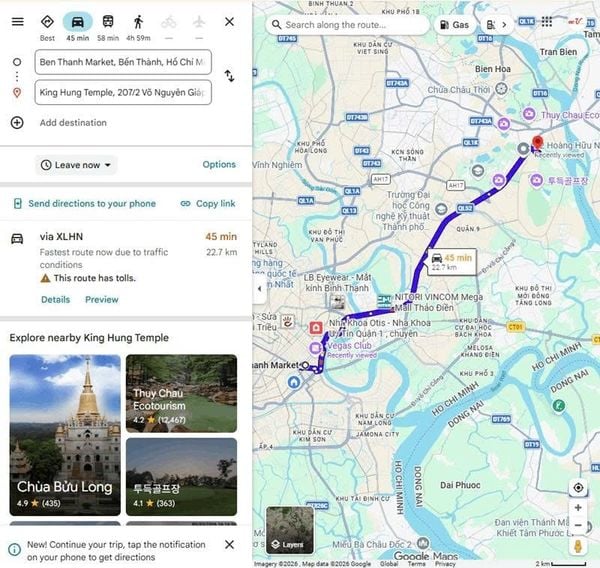Open route Preview
This screenshot has height=568, width=600.
pos(102,299)
